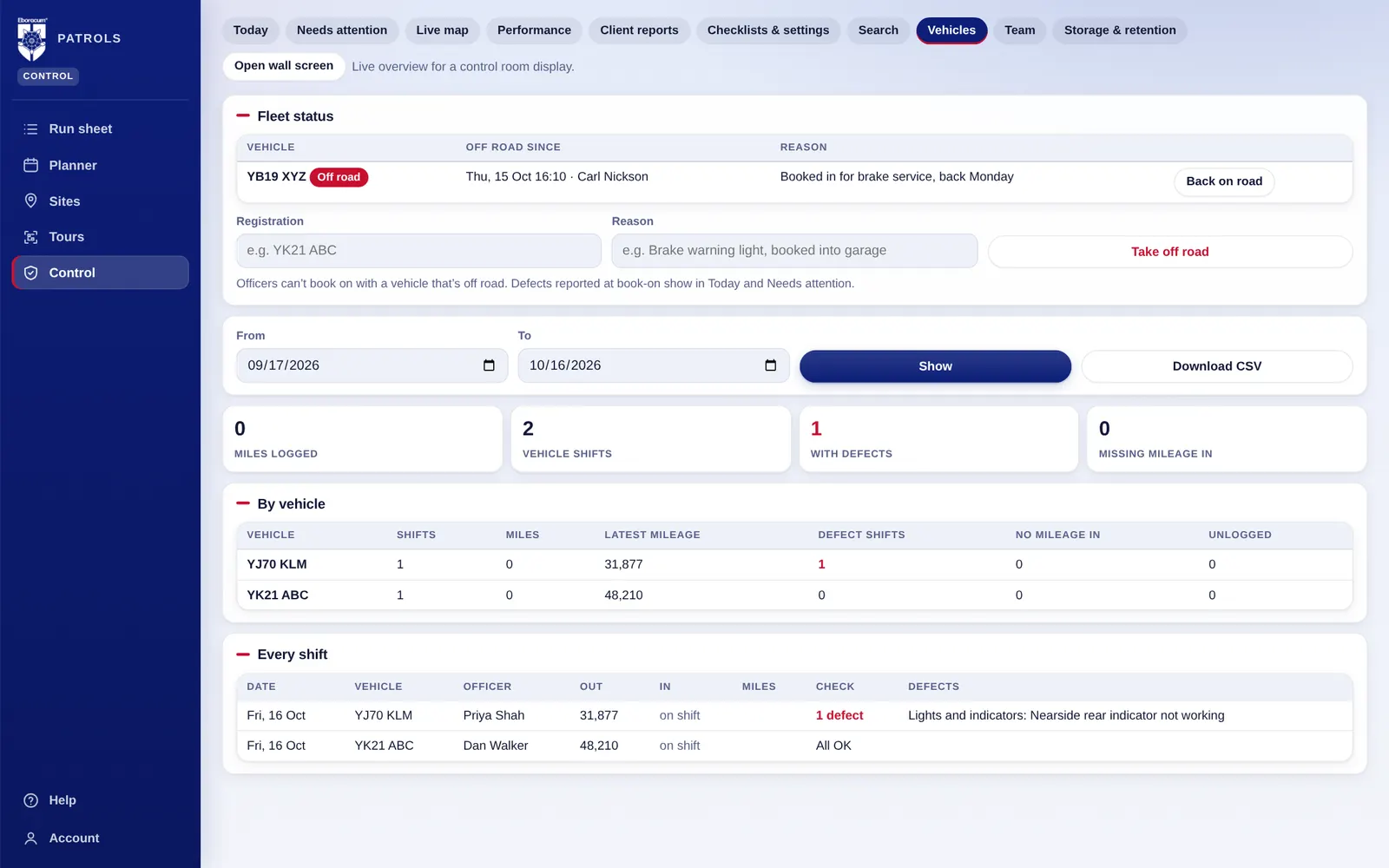This screenshot has height=868, width=1389.
Task: Collapse the Fleet status section
Action: pos(243,115)
